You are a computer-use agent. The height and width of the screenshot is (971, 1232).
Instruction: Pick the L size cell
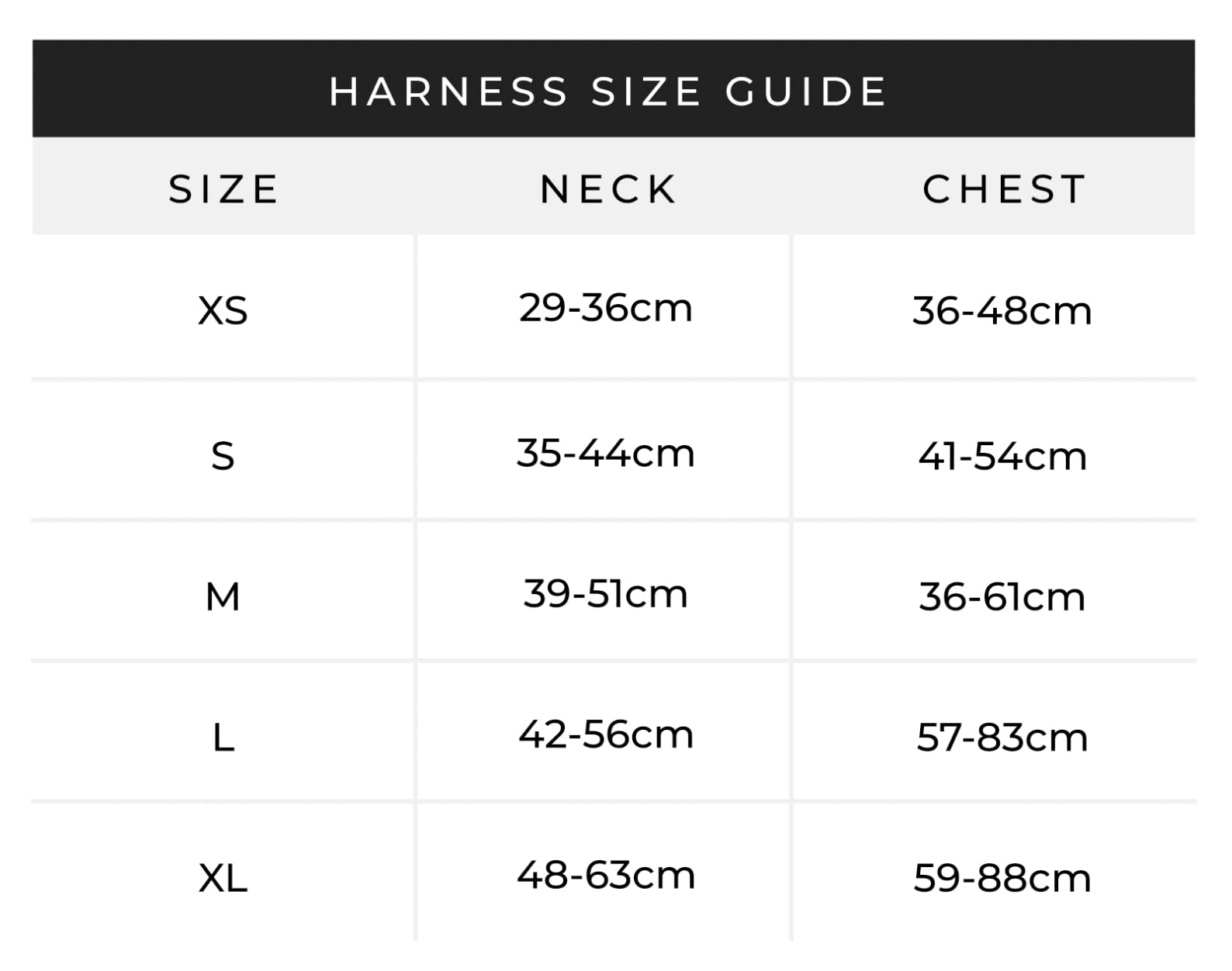223,738
